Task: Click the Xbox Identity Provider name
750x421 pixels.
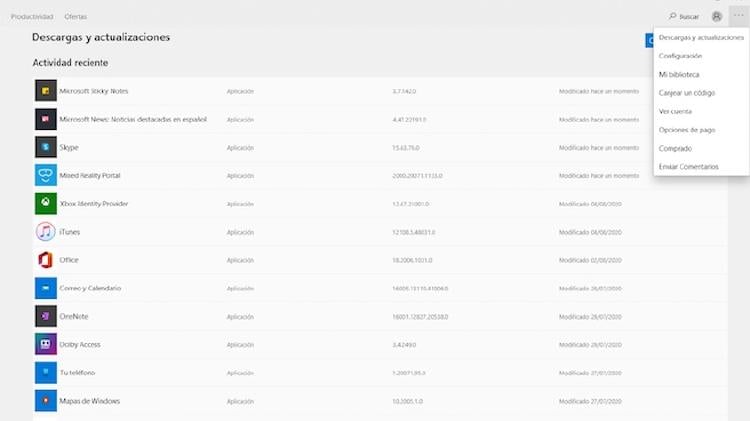Action: click(x=94, y=204)
